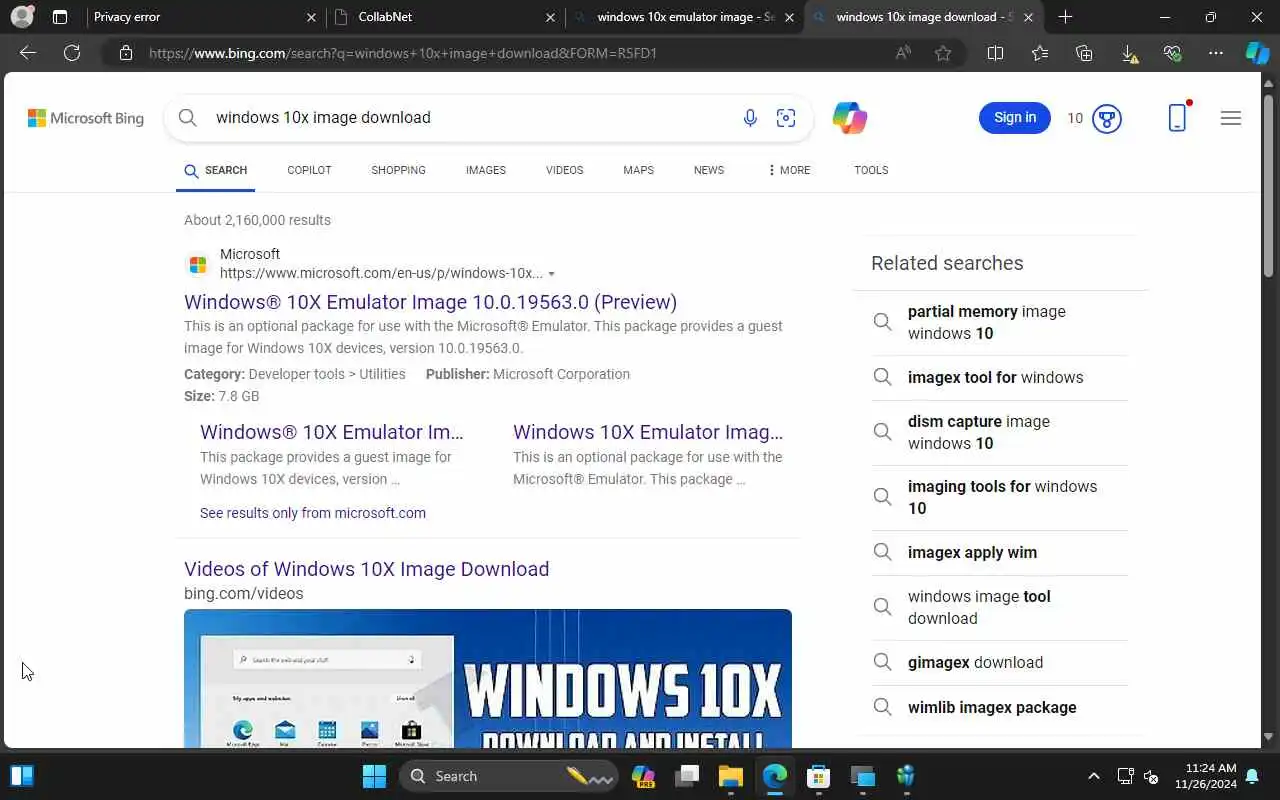The width and height of the screenshot is (1280, 800).
Task: View site info lock icon
Action: point(126,53)
